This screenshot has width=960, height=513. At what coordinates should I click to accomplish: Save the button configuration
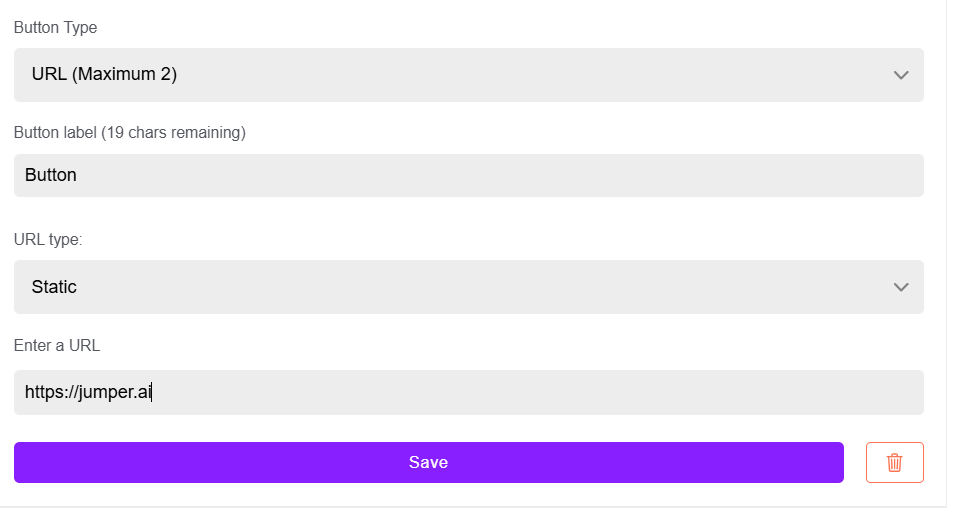coord(429,462)
